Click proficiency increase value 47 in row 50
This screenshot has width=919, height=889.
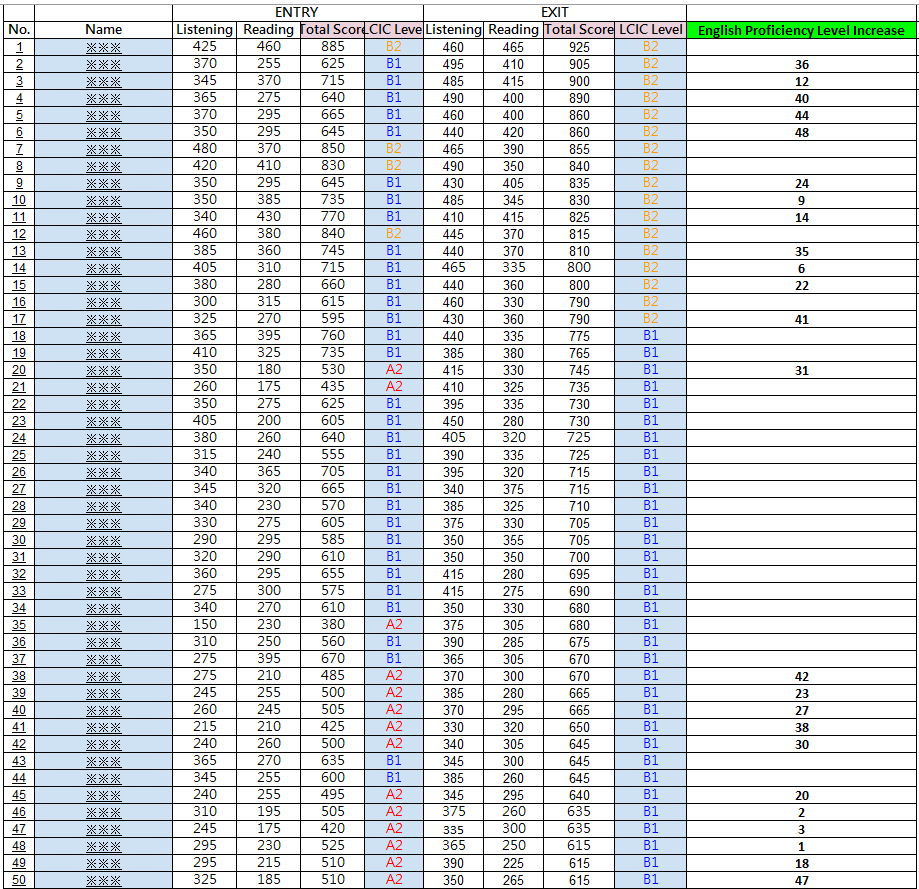(x=801, y=880)
